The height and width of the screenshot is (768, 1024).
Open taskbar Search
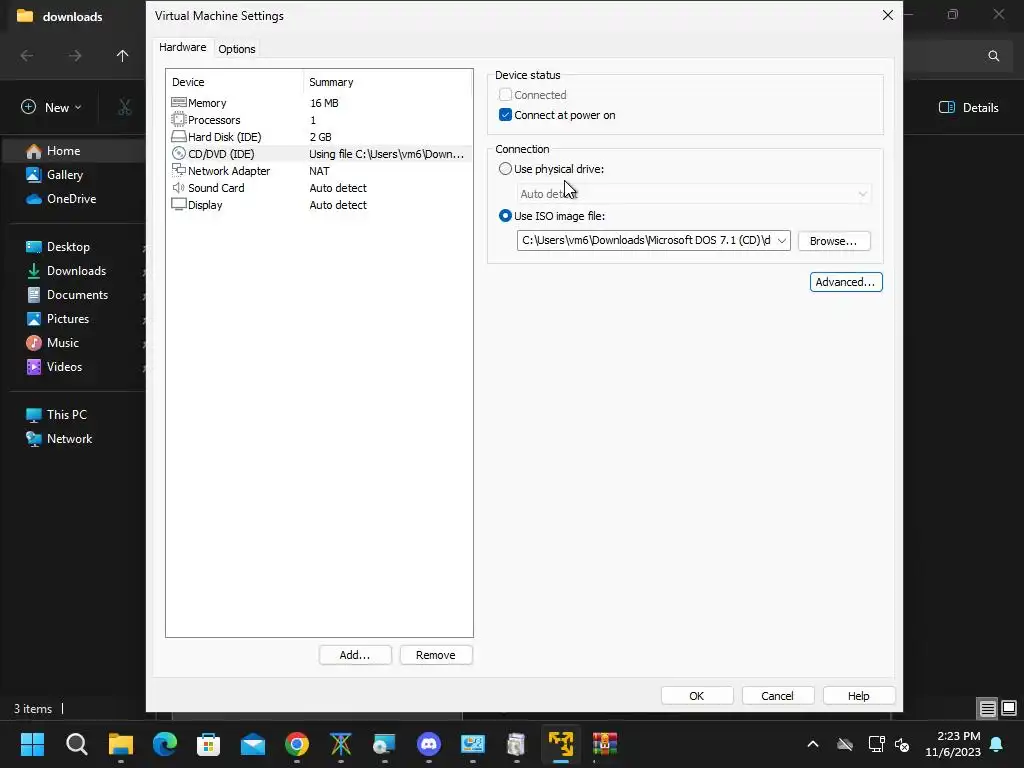pos(76,744)
